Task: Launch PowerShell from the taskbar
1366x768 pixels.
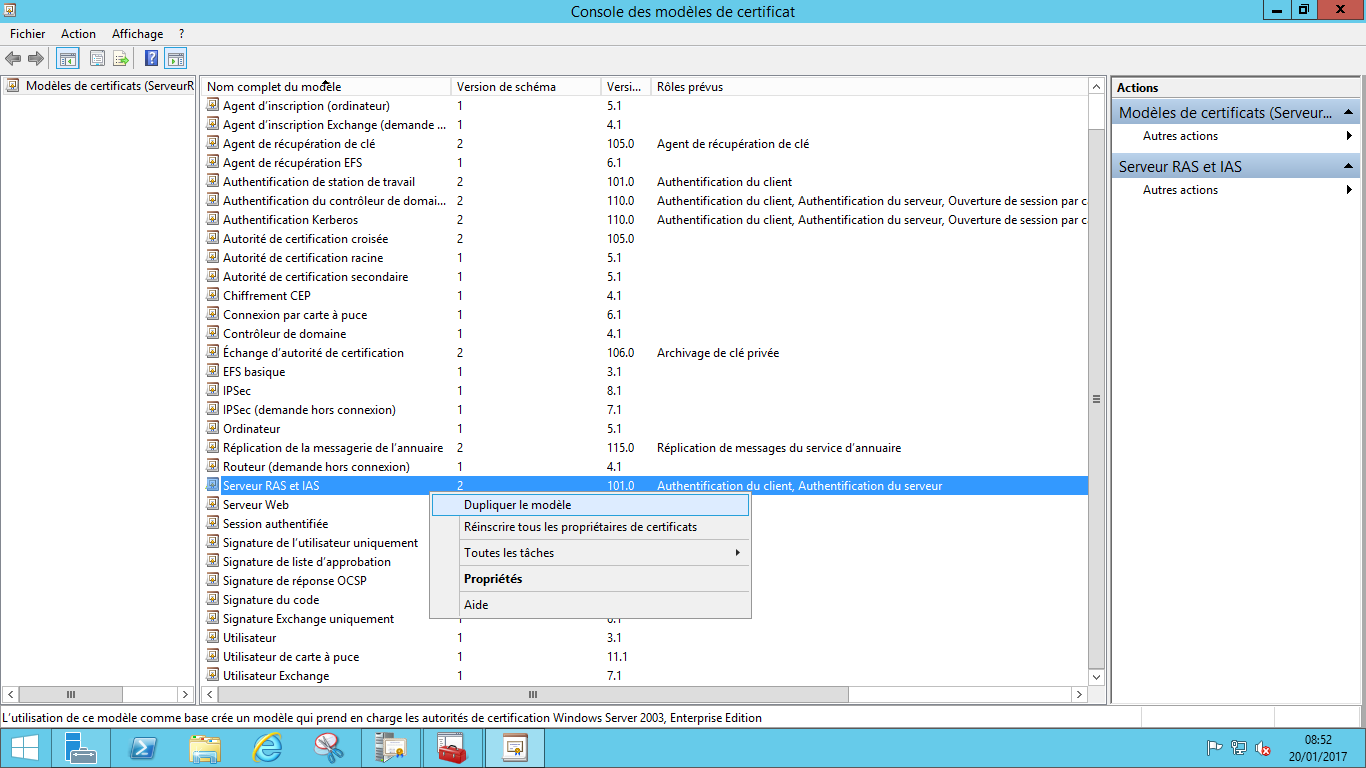Action: click(142, 747)
